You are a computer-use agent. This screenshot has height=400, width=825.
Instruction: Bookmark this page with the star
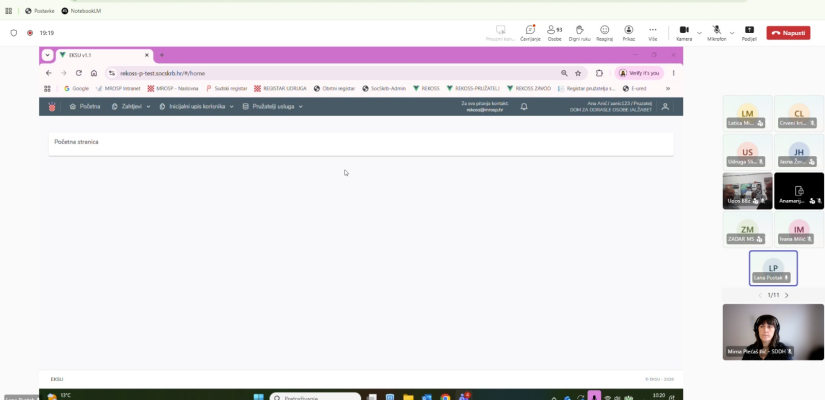pyautogui.click(x=578, y=73)
